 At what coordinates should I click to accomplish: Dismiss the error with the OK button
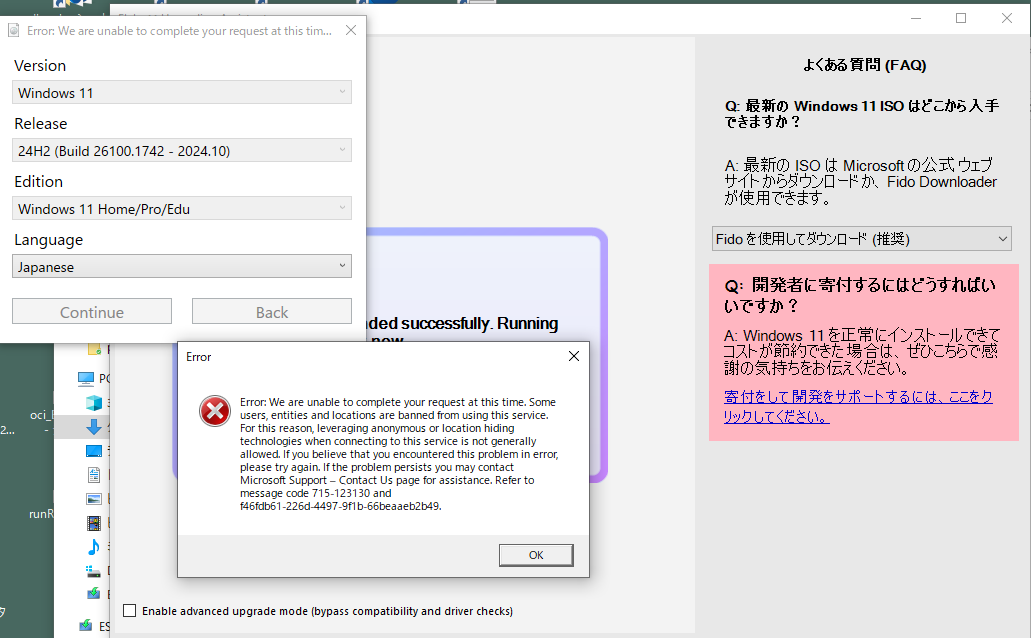536,555
